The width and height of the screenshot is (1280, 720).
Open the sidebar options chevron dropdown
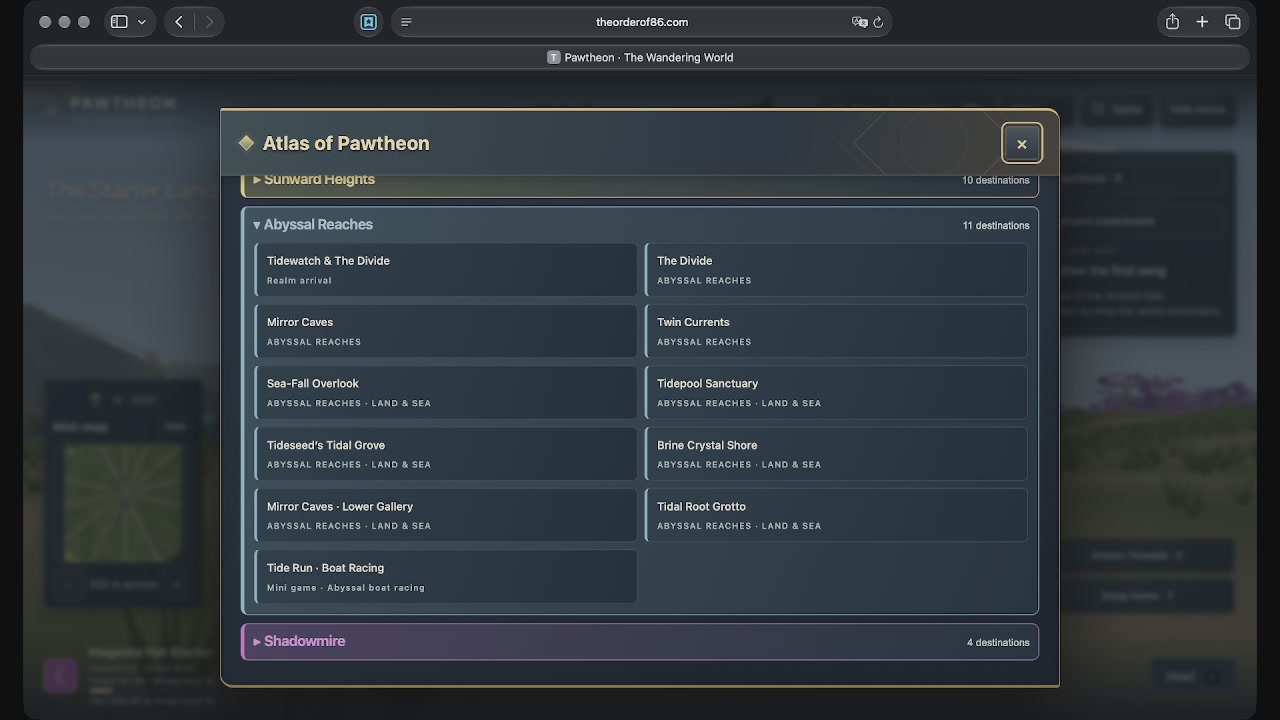[x=142, y=22]
